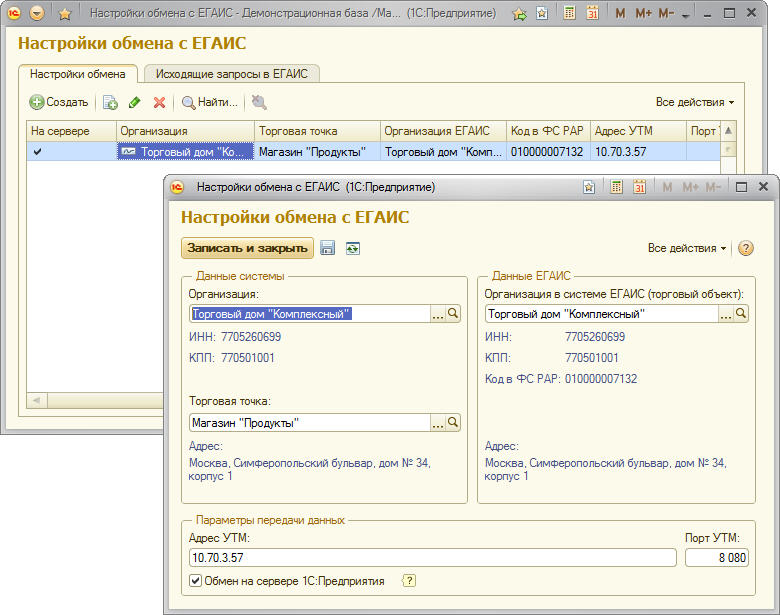
Task: Click the table vertical scrollbar up arrow
Action: (728, 131)
